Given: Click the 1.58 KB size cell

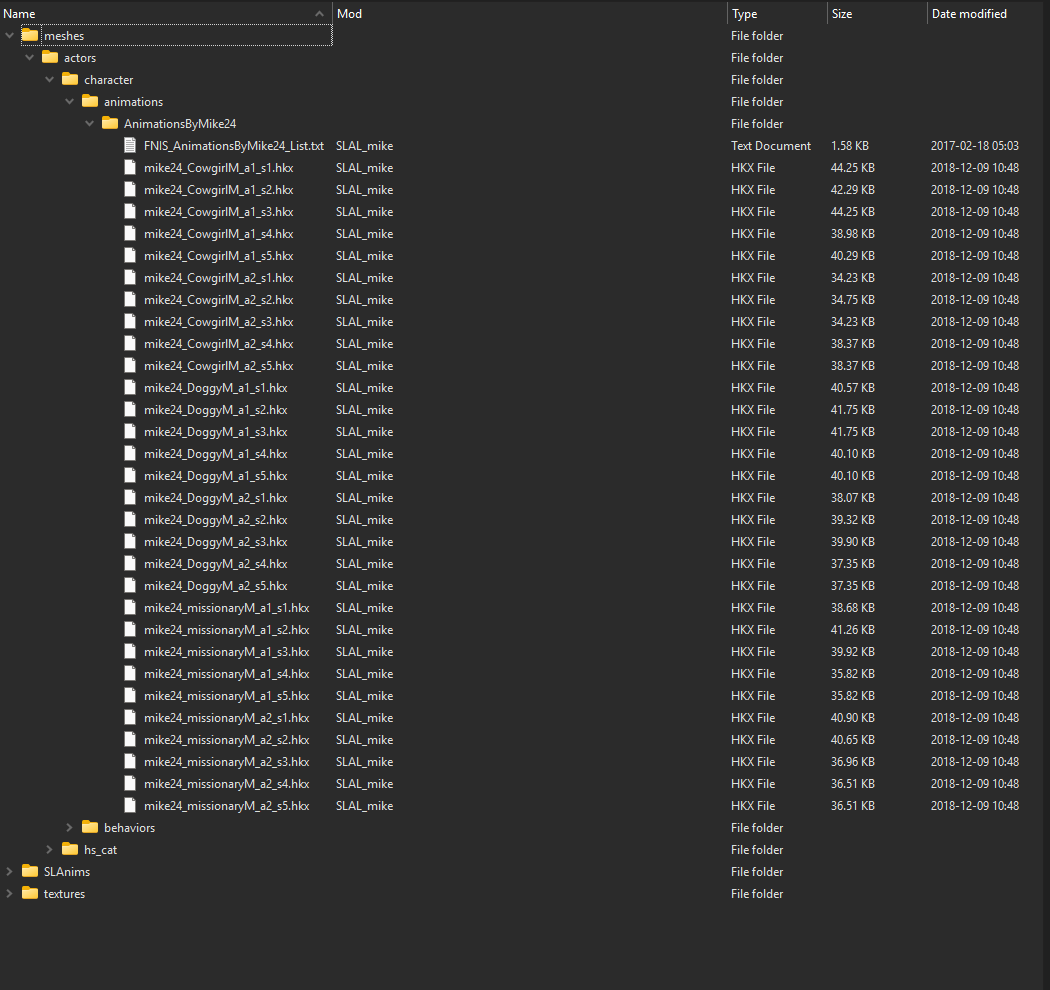Looking at the screenshot, I should click(x=850, y=145).
